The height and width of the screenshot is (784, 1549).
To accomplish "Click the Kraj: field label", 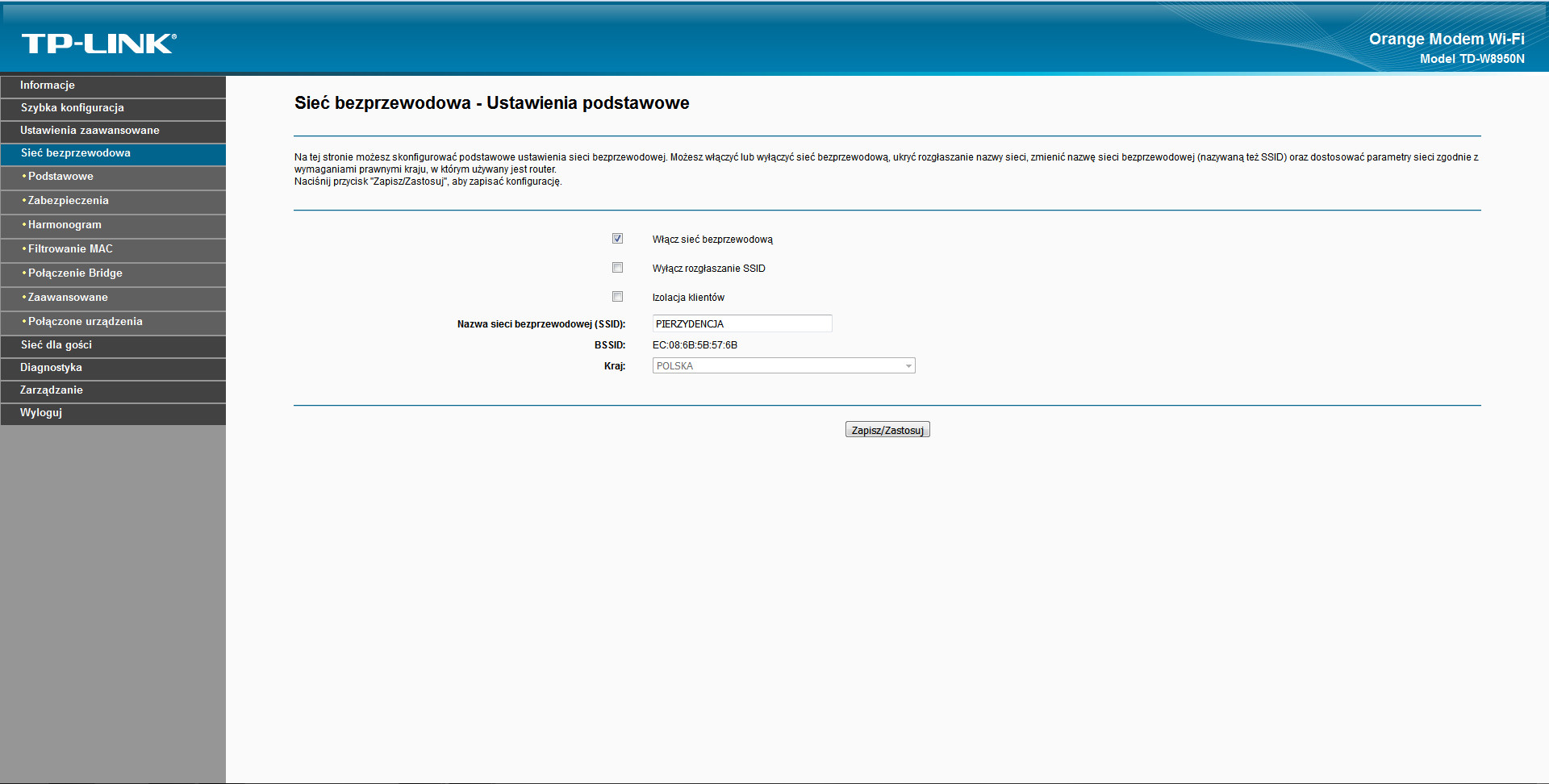I will 615,366.
